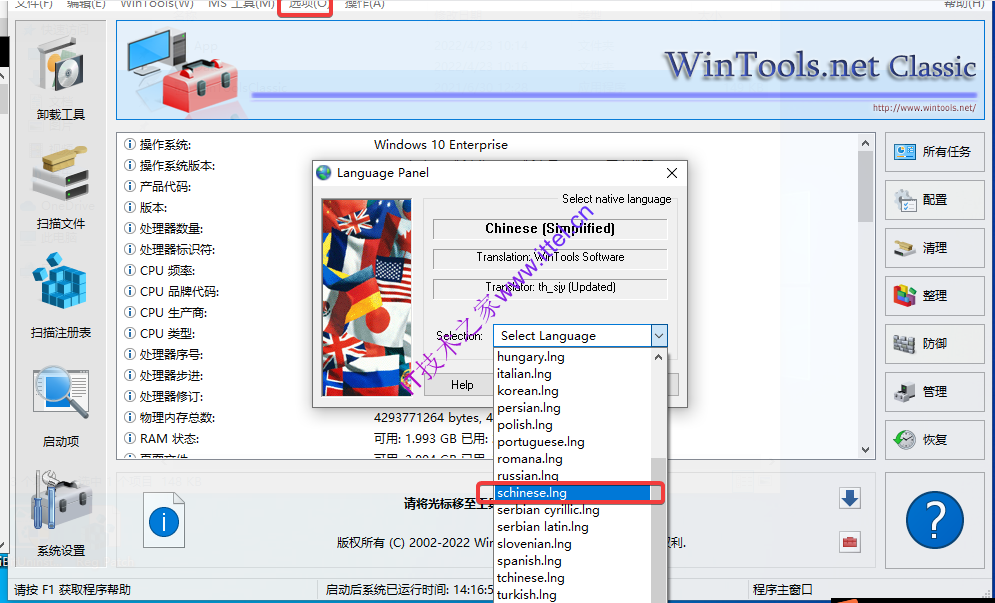Image resolution: width=995 pixels, height=603 pixels.
Task: Click the 整理 organize button
Action: point(935,296)
